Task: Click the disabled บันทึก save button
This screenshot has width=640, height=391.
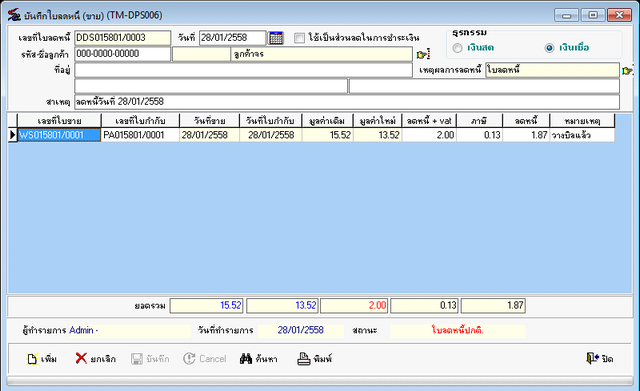Action: pos(150,359)
